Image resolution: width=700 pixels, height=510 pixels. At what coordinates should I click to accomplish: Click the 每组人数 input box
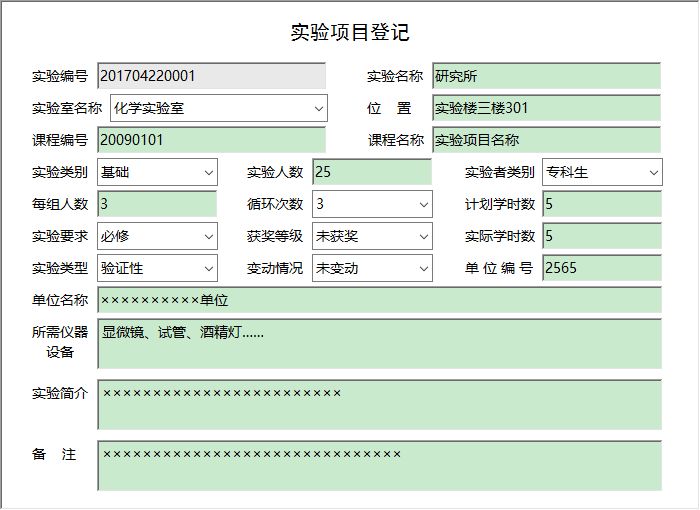pyautogui.click(x=157, y=205)
